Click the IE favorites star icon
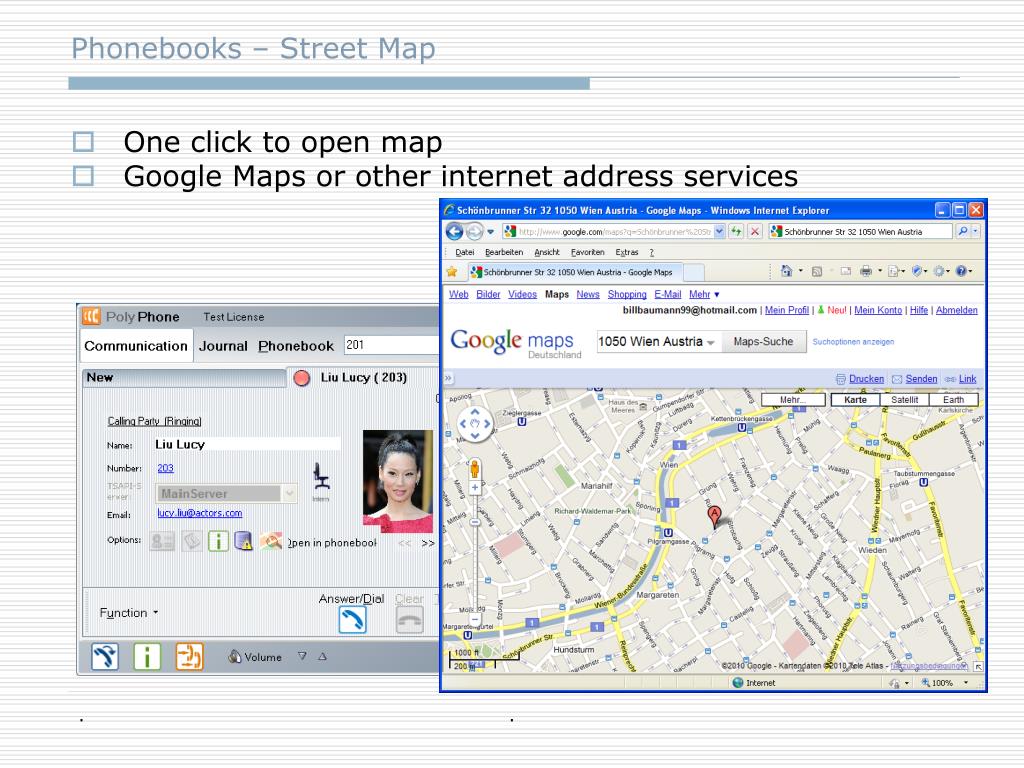This screenshot has height=768, width=1024. 451,272
